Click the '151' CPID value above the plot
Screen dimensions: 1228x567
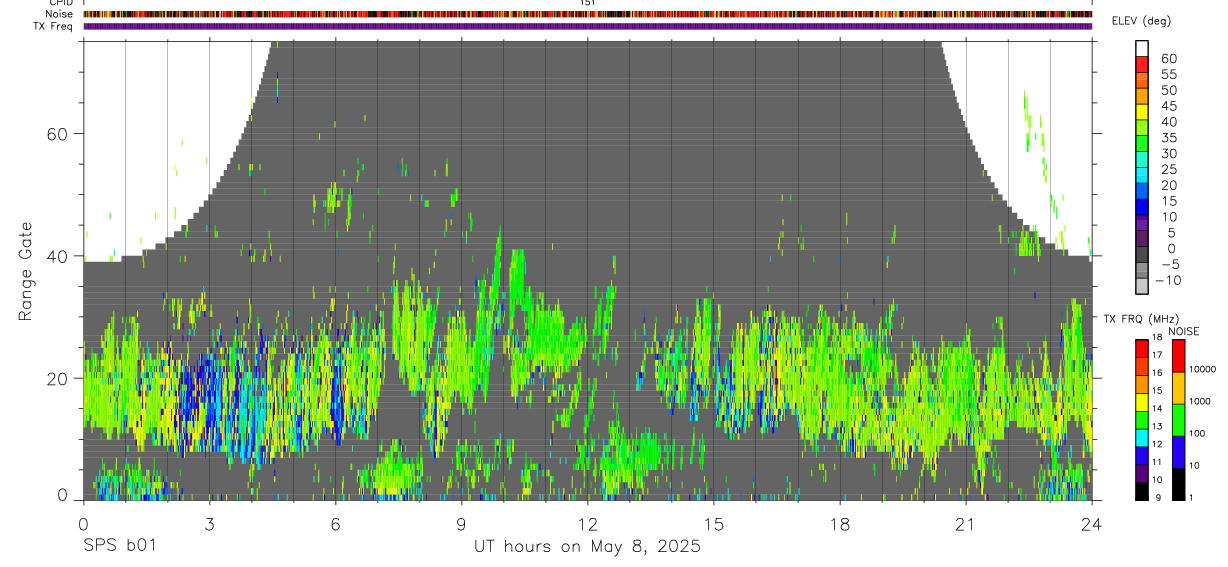587,3
